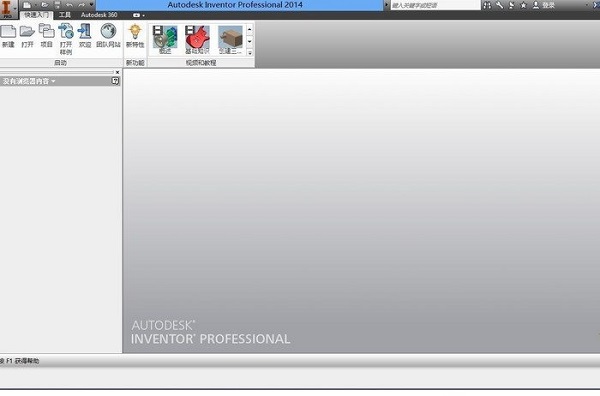Switch to the Autodesk 360 ribbon tab
The width and height of the screenshot is (600, 396).
[99, 15]
